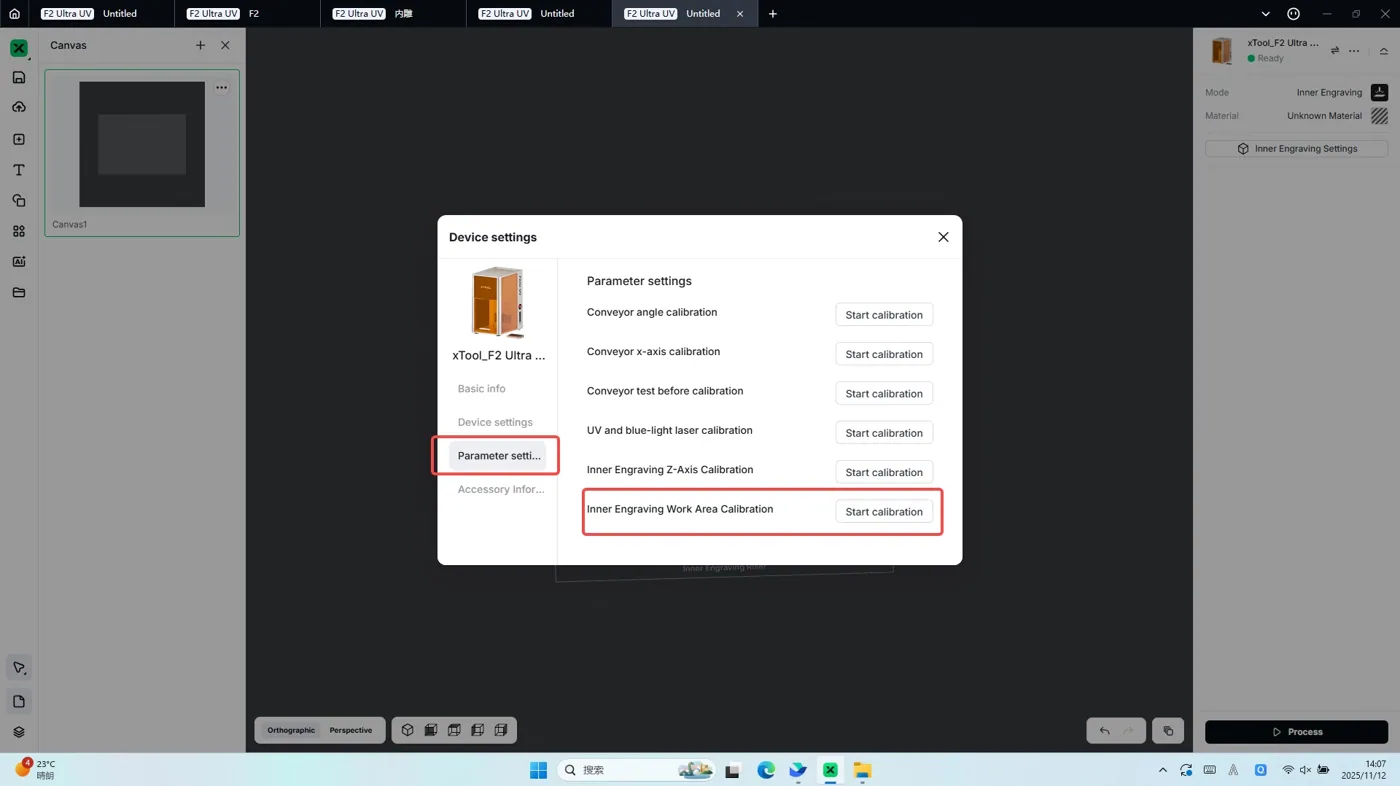The height and width of the screenshot is (786, 1400).
Task: Collapse the device panel with chevron
Action: 1384,51
